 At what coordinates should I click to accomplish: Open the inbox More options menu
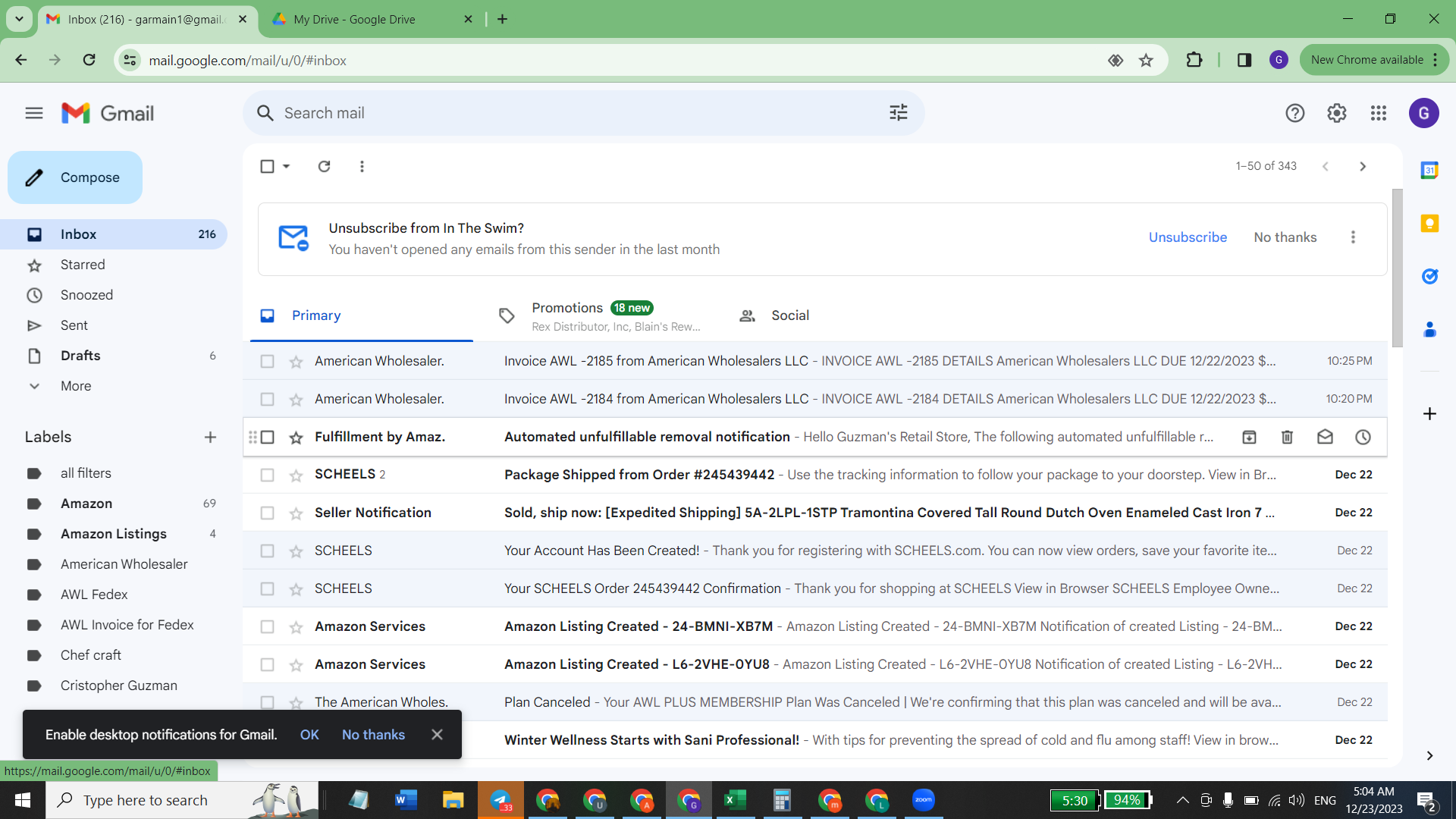click(x=362, y=166)
